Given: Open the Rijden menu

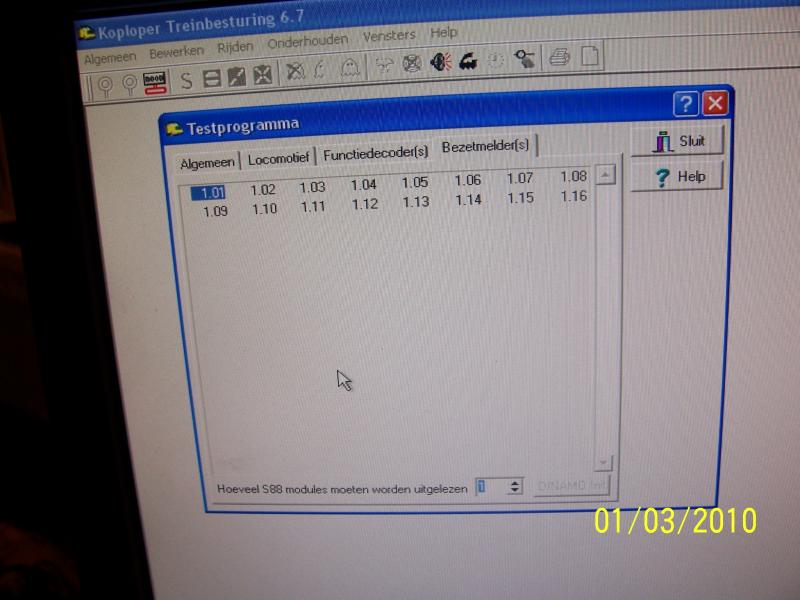Looking at the screenshot, I should click(x=235, y=47).
